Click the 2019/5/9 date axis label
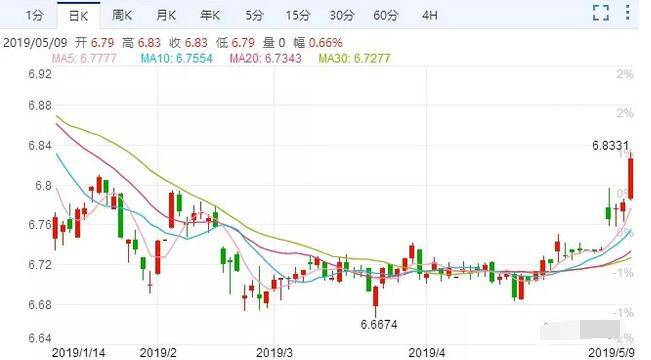 pyautogui.click(x=612, y=353)
